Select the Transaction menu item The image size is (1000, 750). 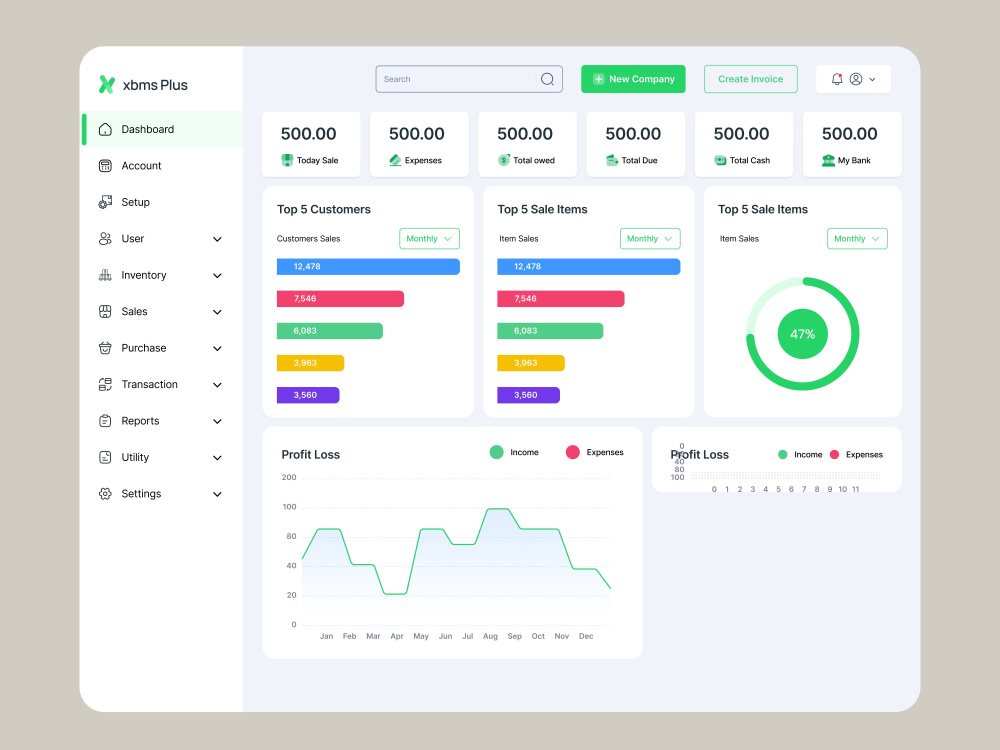pos(150,384)
